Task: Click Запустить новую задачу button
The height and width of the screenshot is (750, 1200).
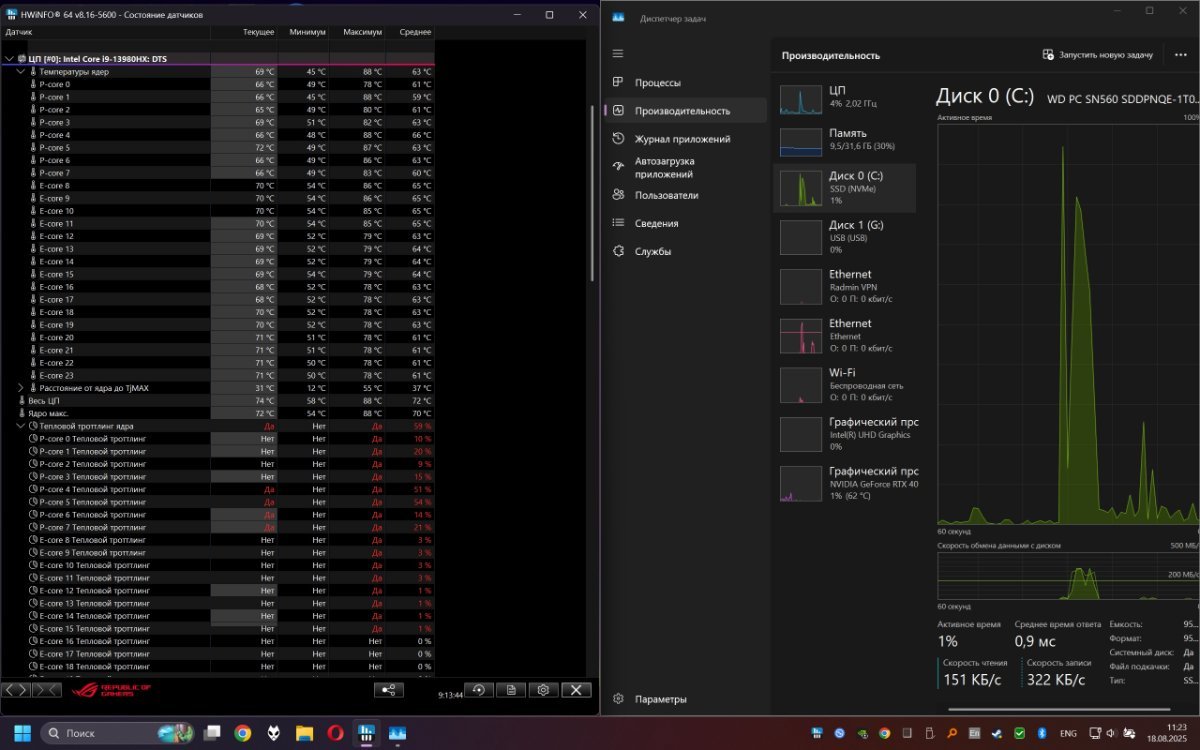Action: coord(1097,55)
